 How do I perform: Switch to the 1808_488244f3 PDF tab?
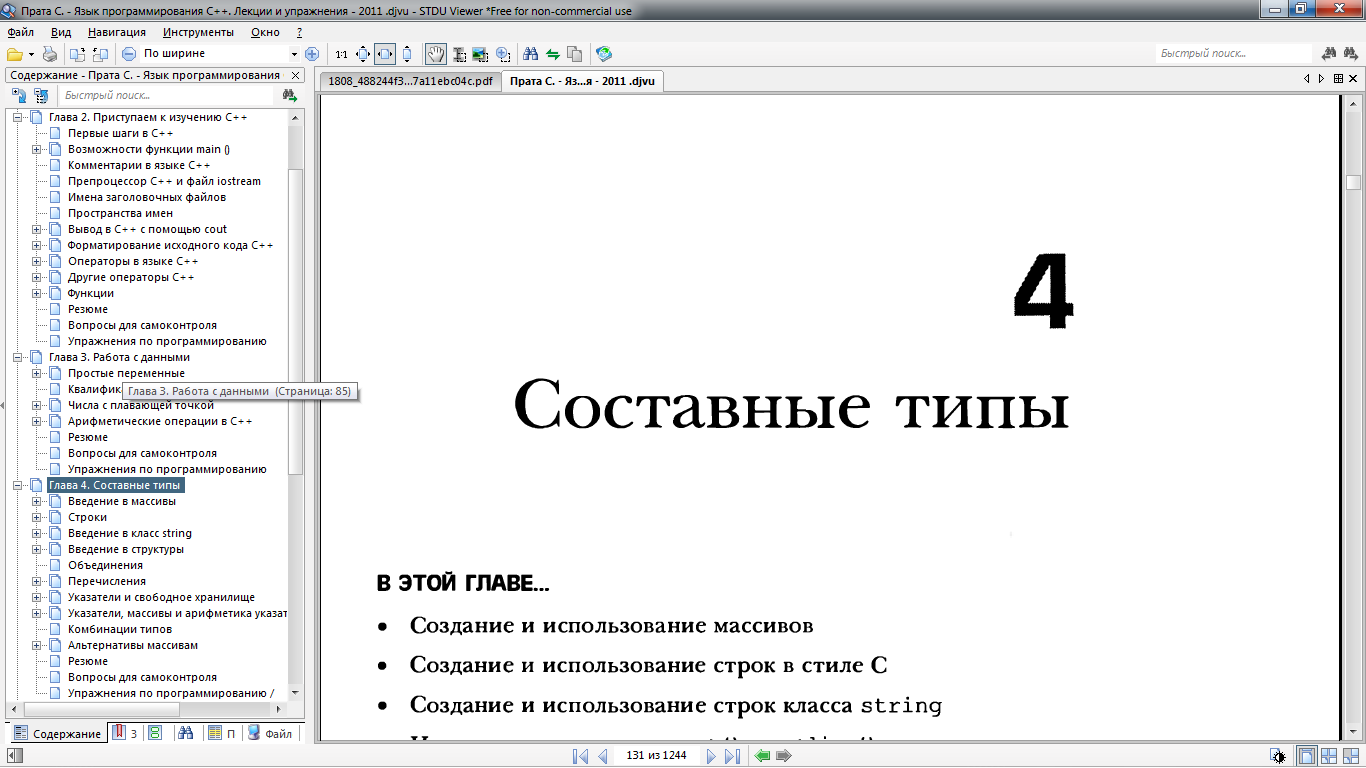point(410,81)
